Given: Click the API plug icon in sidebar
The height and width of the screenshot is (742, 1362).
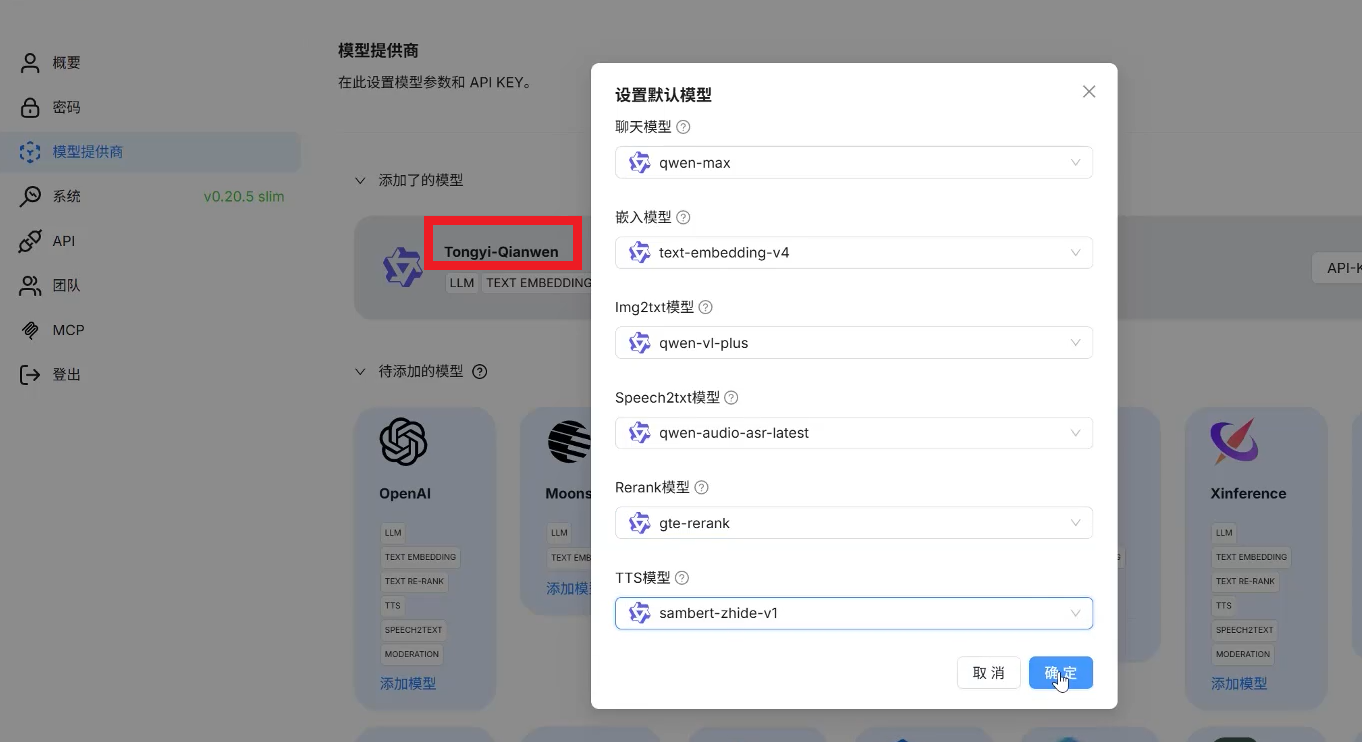Looking at the screenshot, I should click(31, 241).
